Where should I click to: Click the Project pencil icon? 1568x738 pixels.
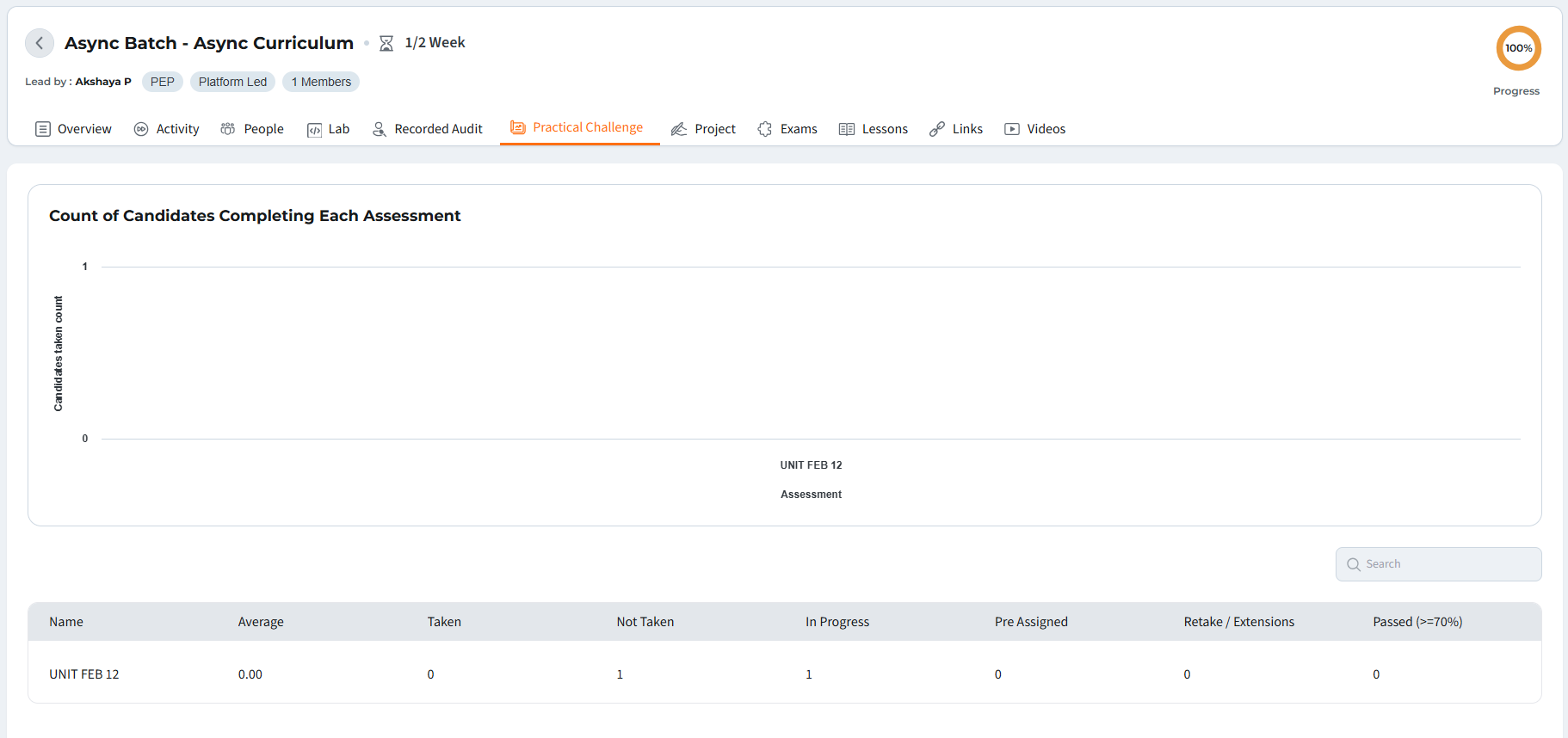(x=679, y=129)
